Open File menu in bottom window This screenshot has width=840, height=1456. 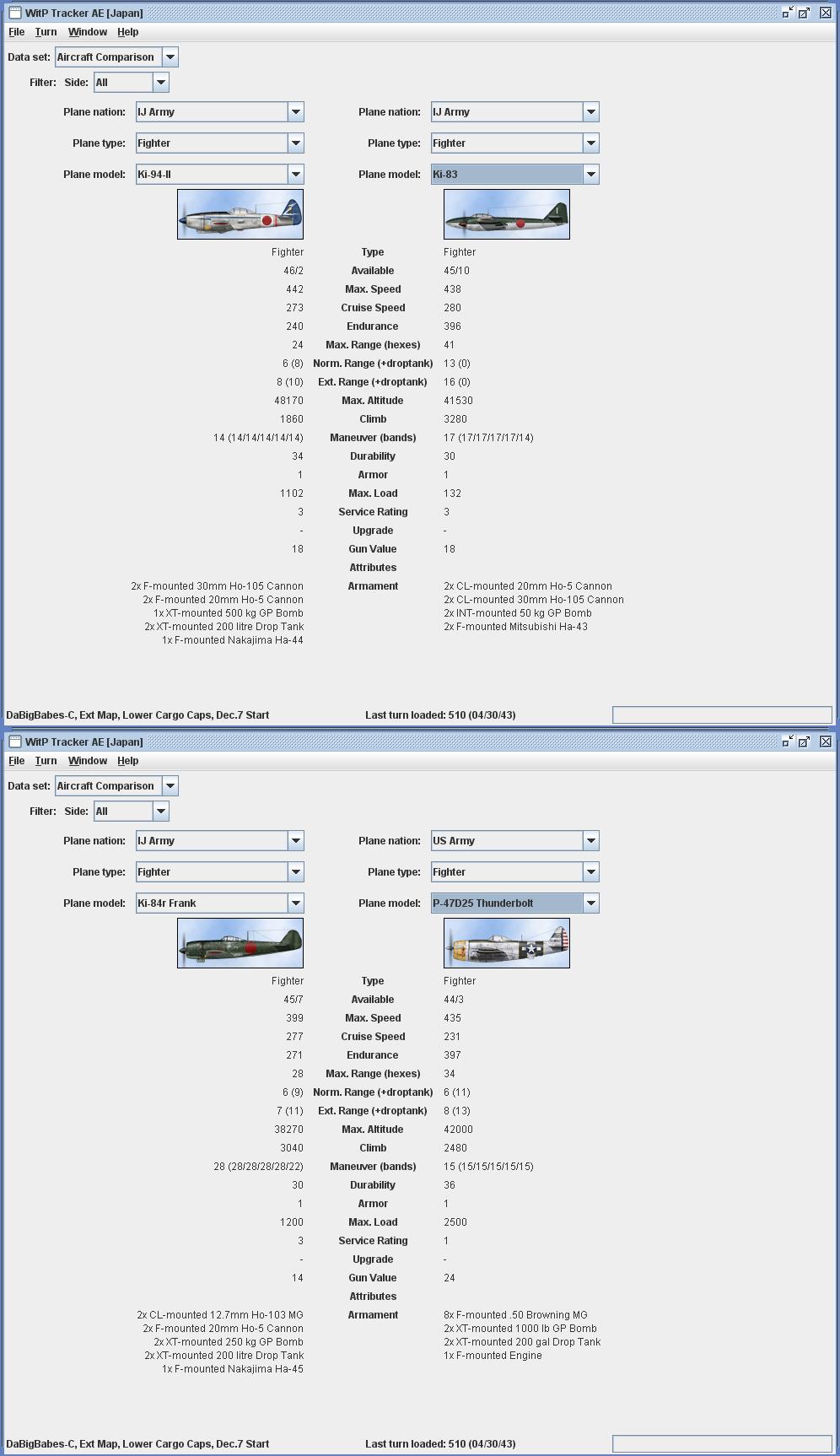tap(16, 761)
